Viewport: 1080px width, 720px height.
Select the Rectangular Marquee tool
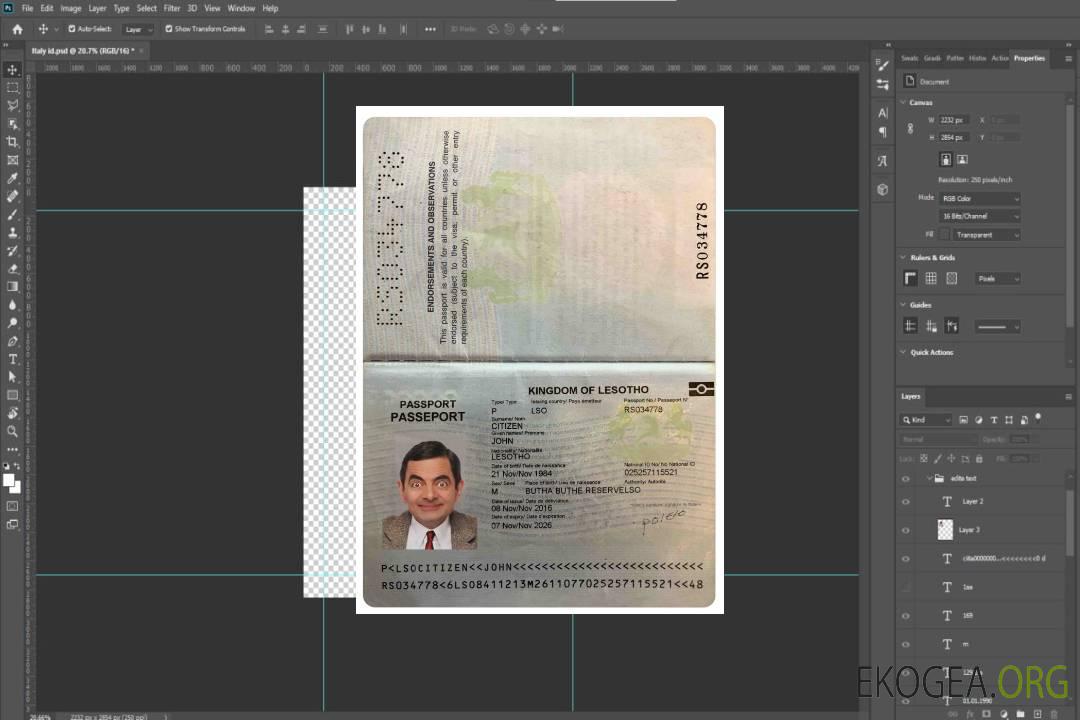(12, 88)
